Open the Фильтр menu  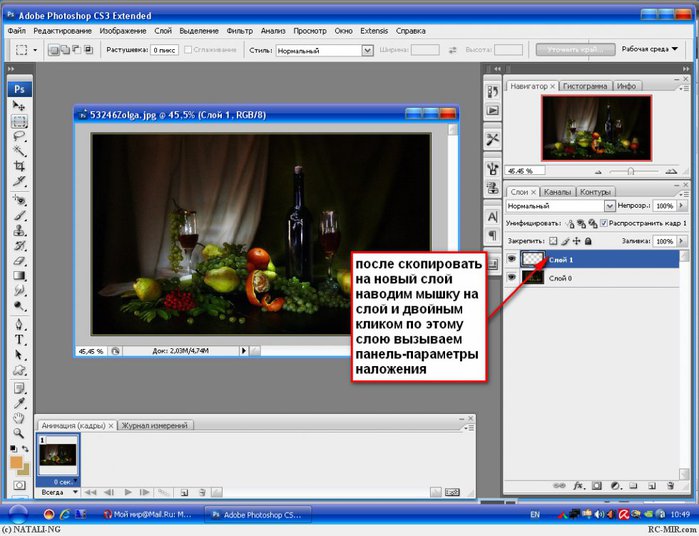coord(239,31)
